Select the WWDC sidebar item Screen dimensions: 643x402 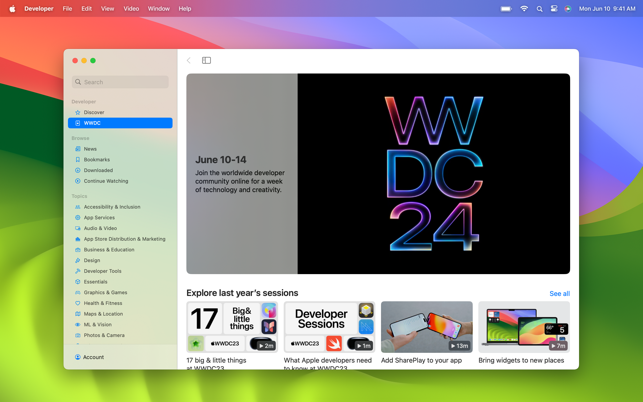pos(120,123)
